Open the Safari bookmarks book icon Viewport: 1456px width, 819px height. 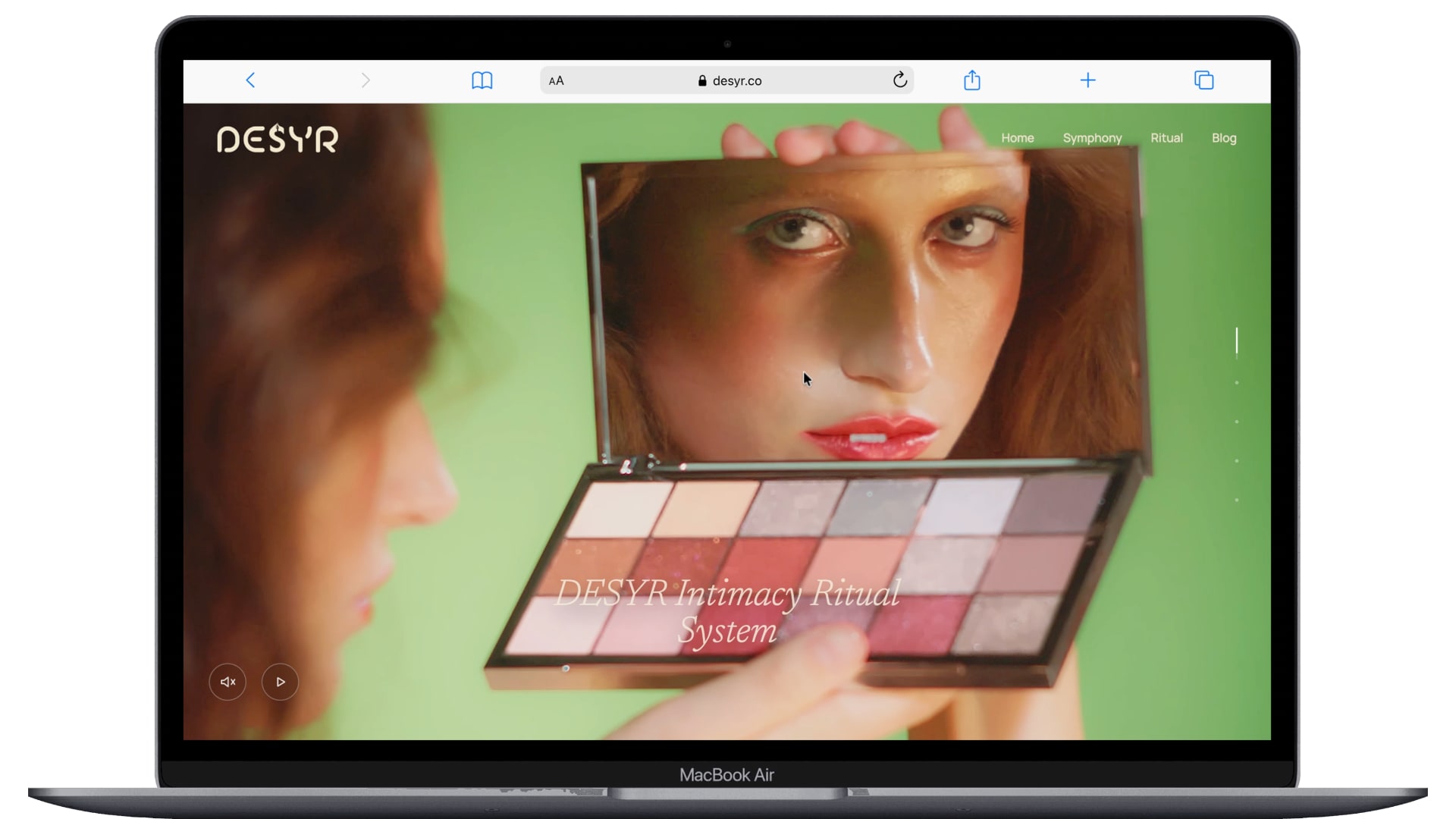point(482,80)
